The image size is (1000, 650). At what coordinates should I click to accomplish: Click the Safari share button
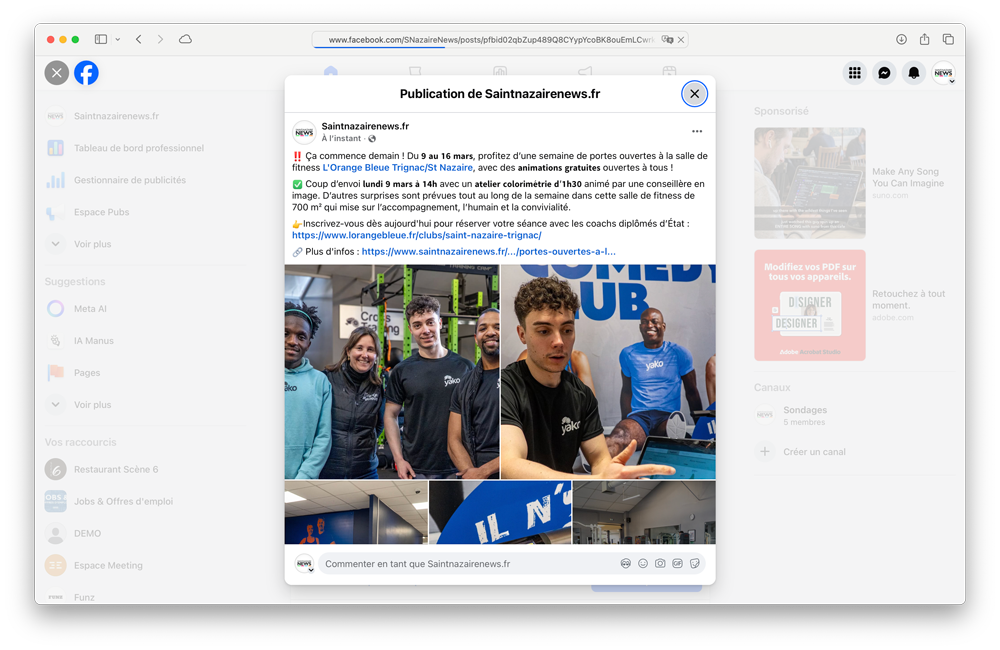924,40
